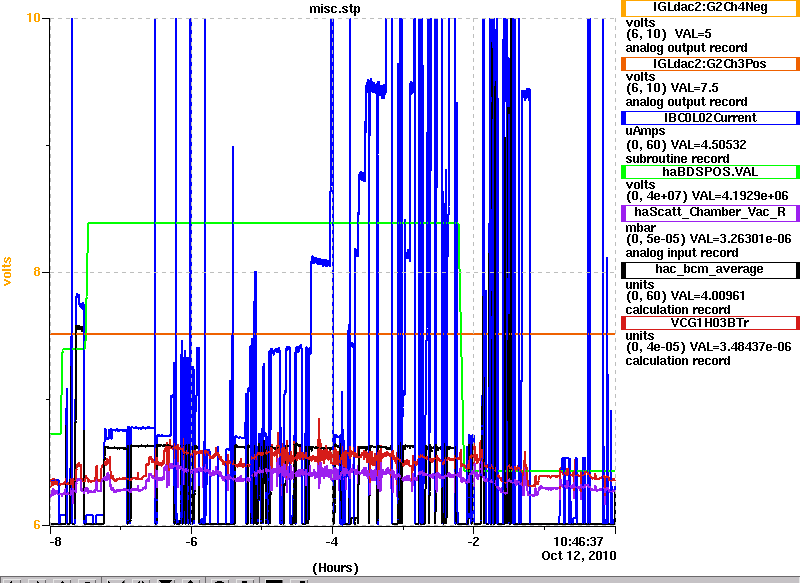Click the date Oct 12, 2010
This screenshot has height=583, width=800.
point(579,555)
